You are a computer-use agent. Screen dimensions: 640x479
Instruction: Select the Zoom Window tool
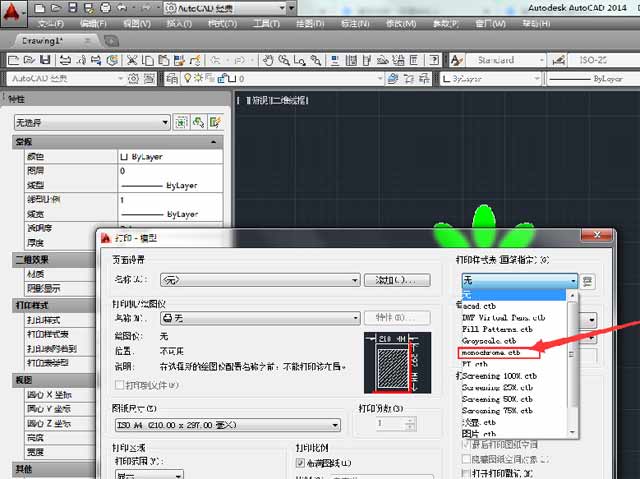point(300,60)
